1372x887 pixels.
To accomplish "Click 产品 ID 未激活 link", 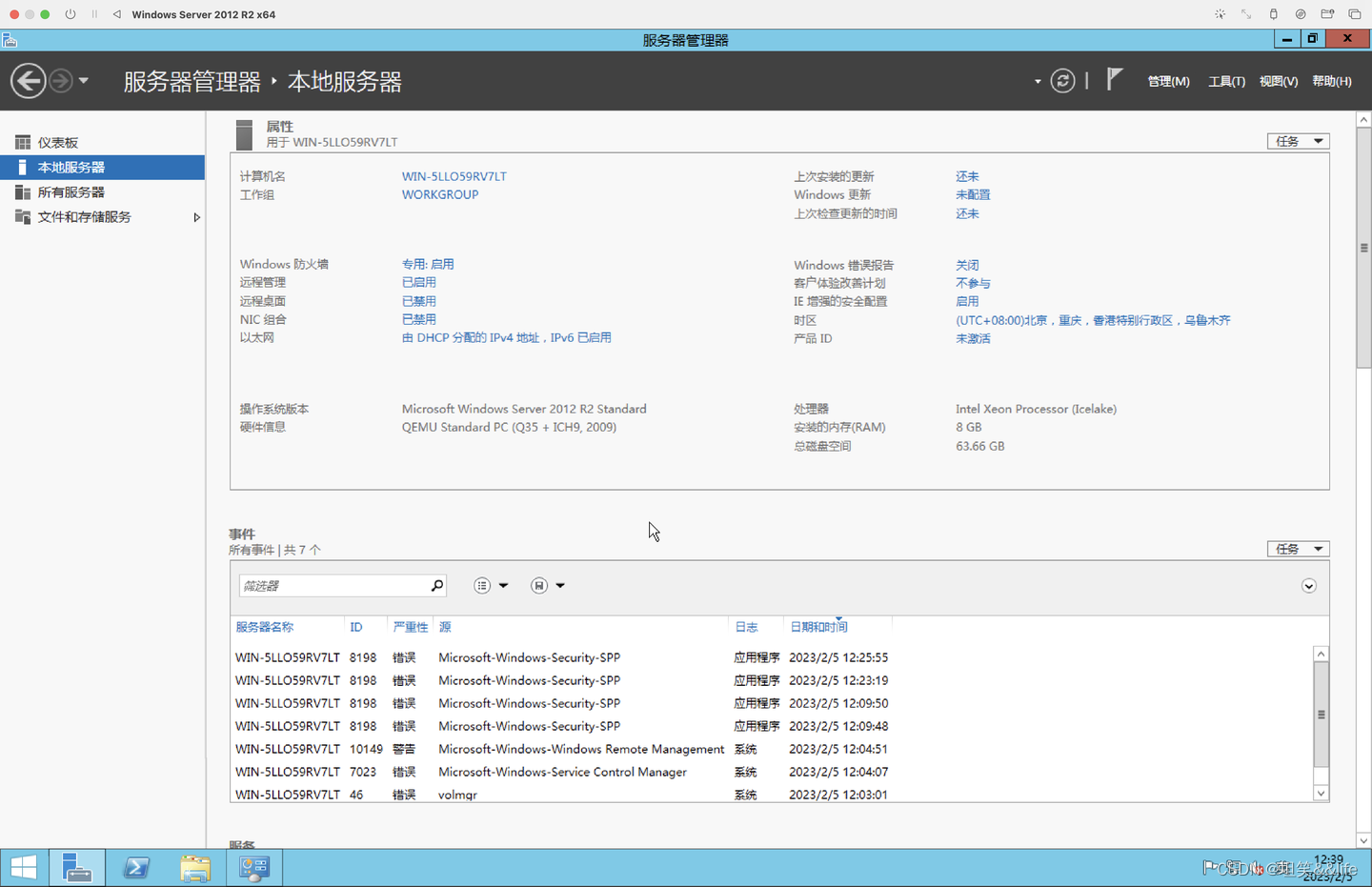I will [973, 338].
